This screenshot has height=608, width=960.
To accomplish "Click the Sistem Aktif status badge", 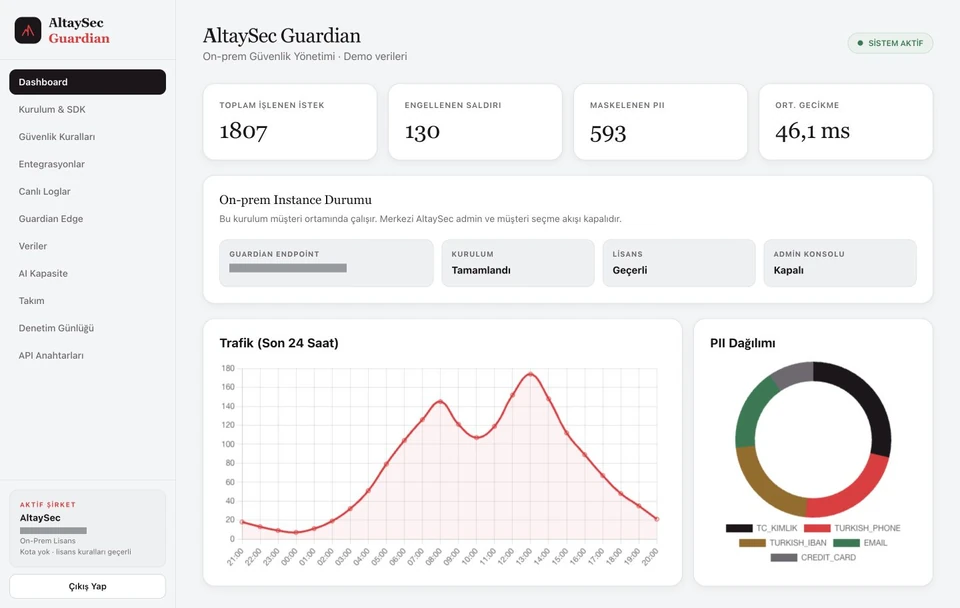I will pos(890,43).
